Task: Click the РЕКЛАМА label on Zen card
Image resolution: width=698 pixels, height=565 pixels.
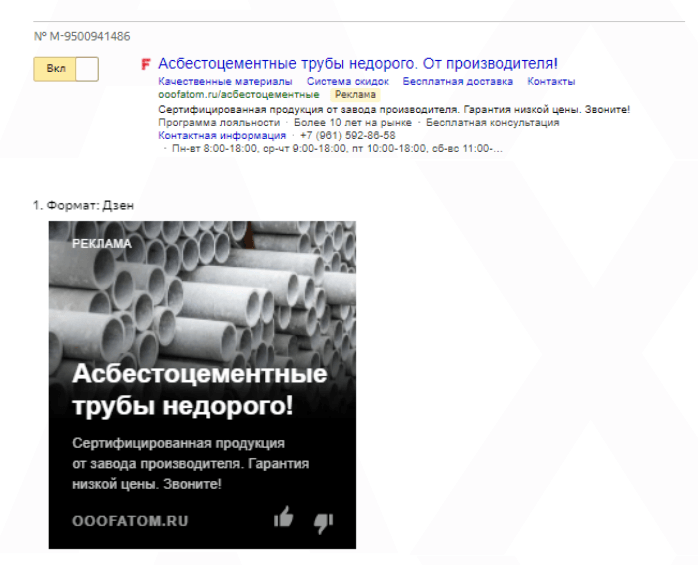Action: (x=102, y=244)
